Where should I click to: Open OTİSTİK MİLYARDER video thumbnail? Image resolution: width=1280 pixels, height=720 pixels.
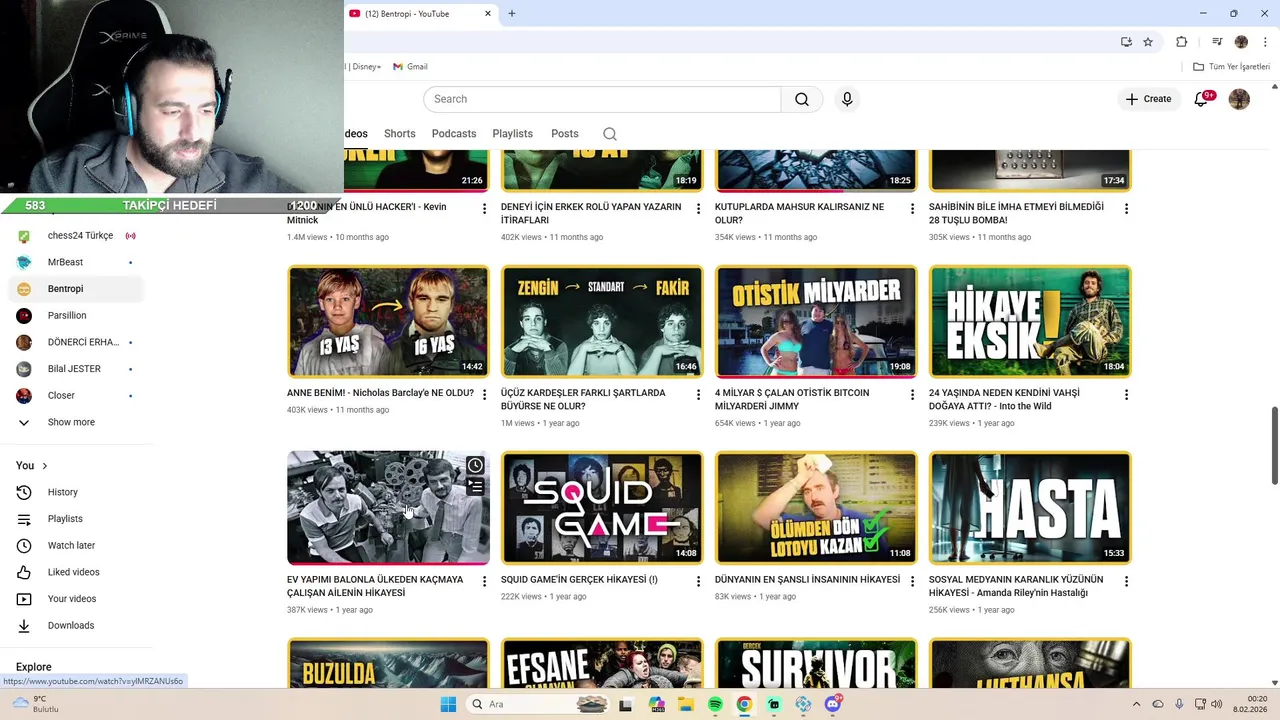(816, 322)
